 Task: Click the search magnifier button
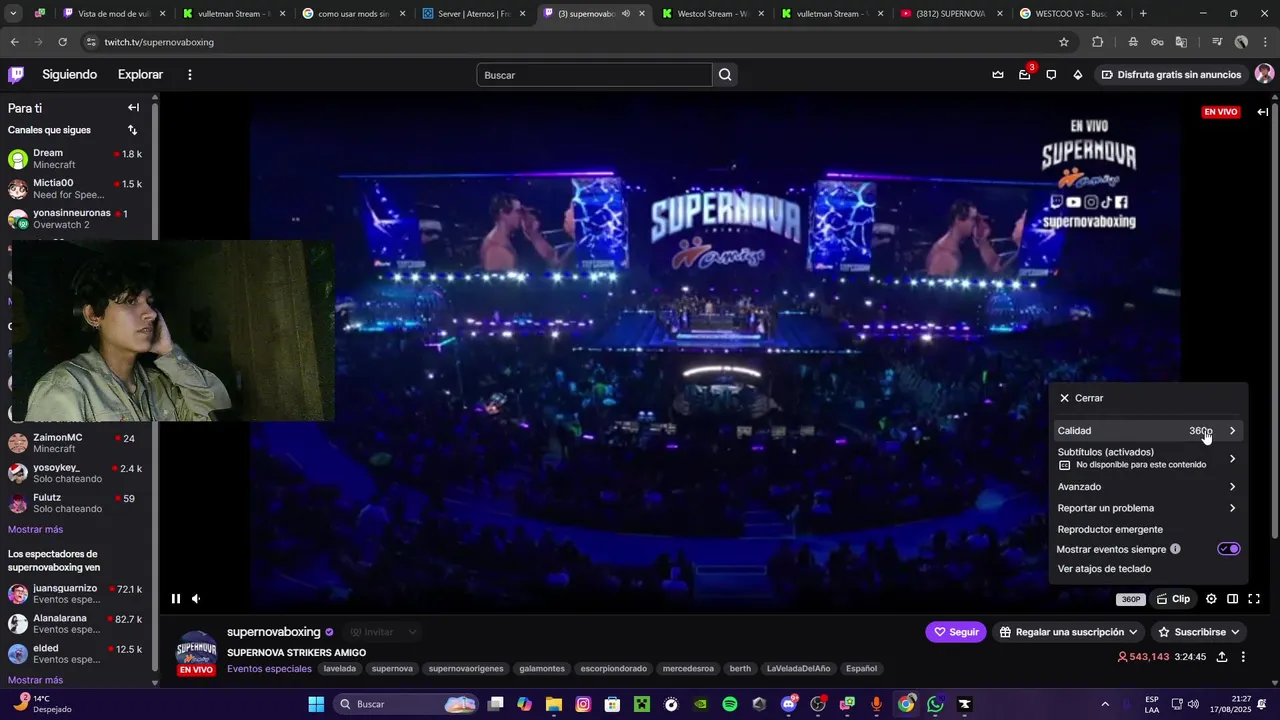click(725, 75)
